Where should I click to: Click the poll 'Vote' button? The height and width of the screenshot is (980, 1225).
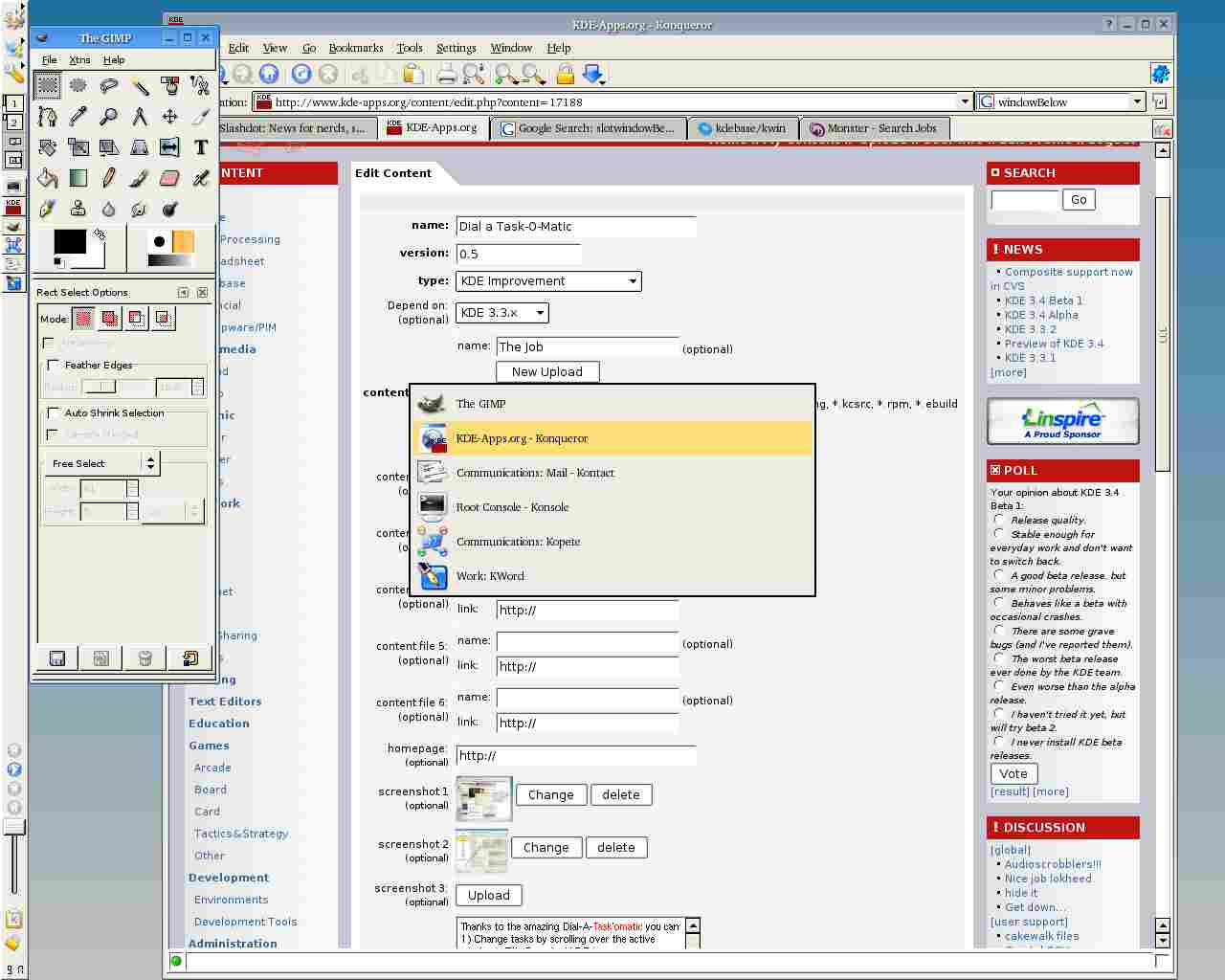tap(1013, 774)
